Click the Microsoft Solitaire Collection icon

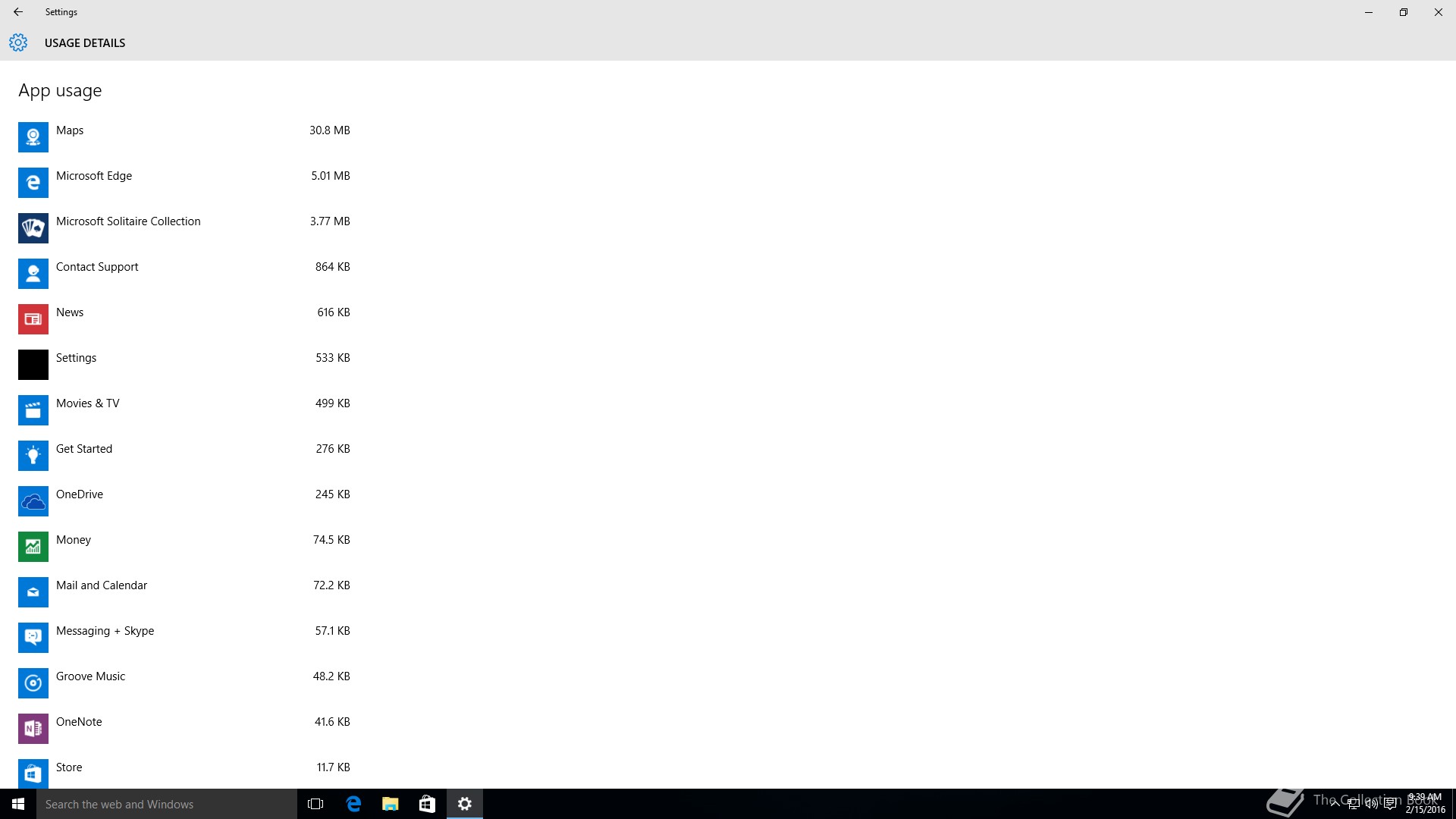point(33,228)
